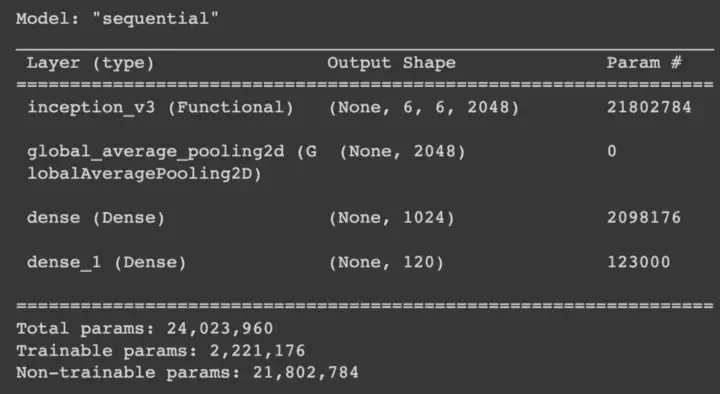Click the Output Shape column header
This screenshot has height=394, width=720.
coord(391,63)
